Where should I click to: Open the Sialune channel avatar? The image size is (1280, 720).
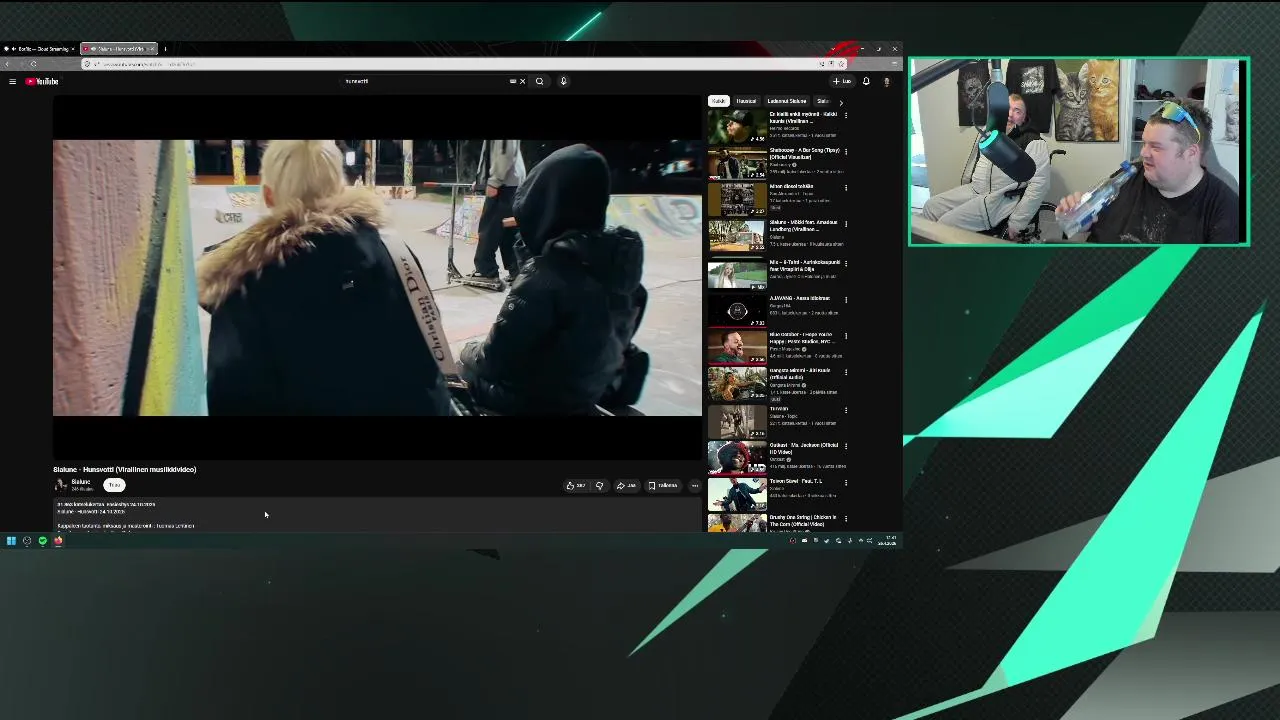tap(60, 485)
